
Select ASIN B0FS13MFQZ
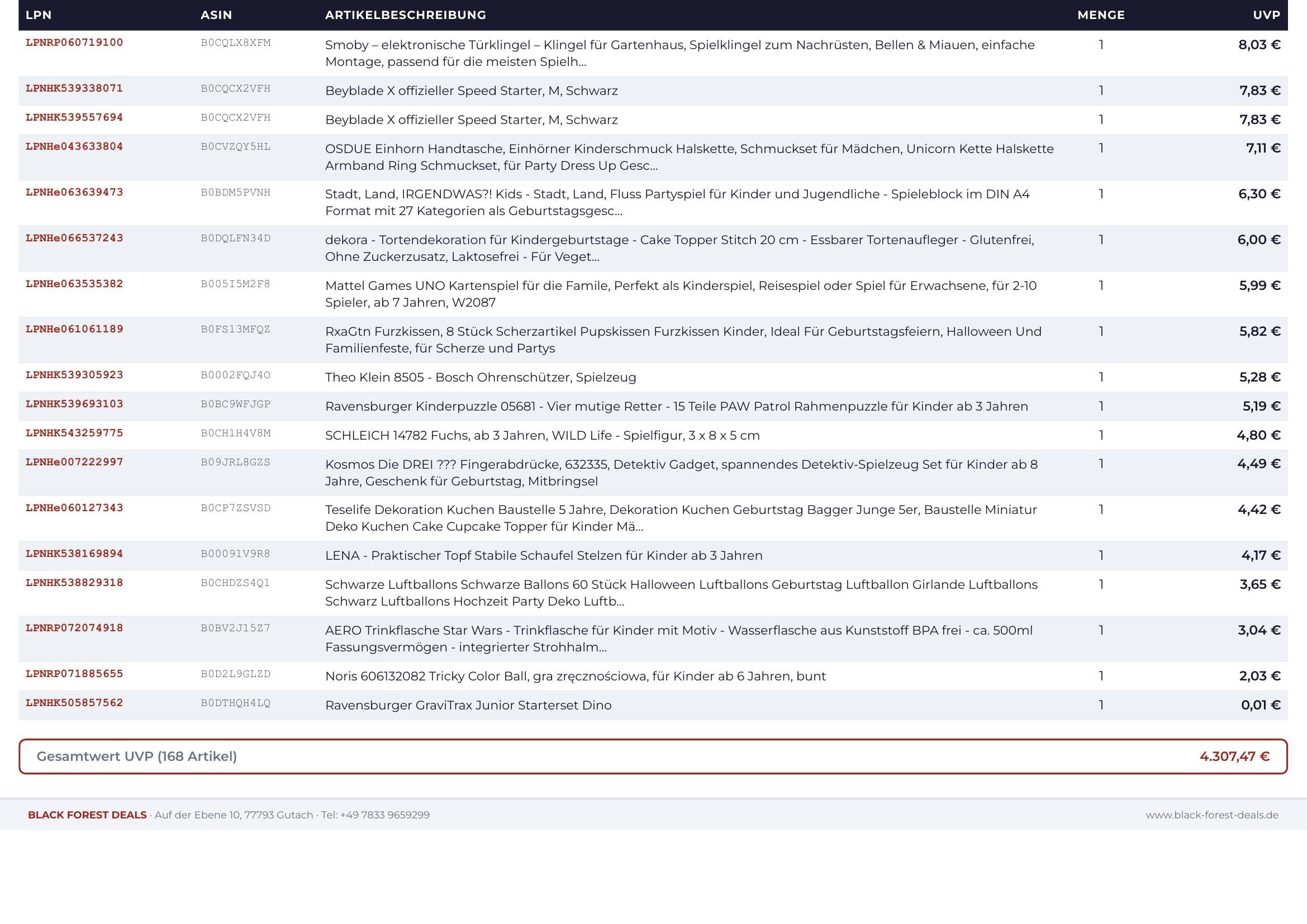pos(236,330)
